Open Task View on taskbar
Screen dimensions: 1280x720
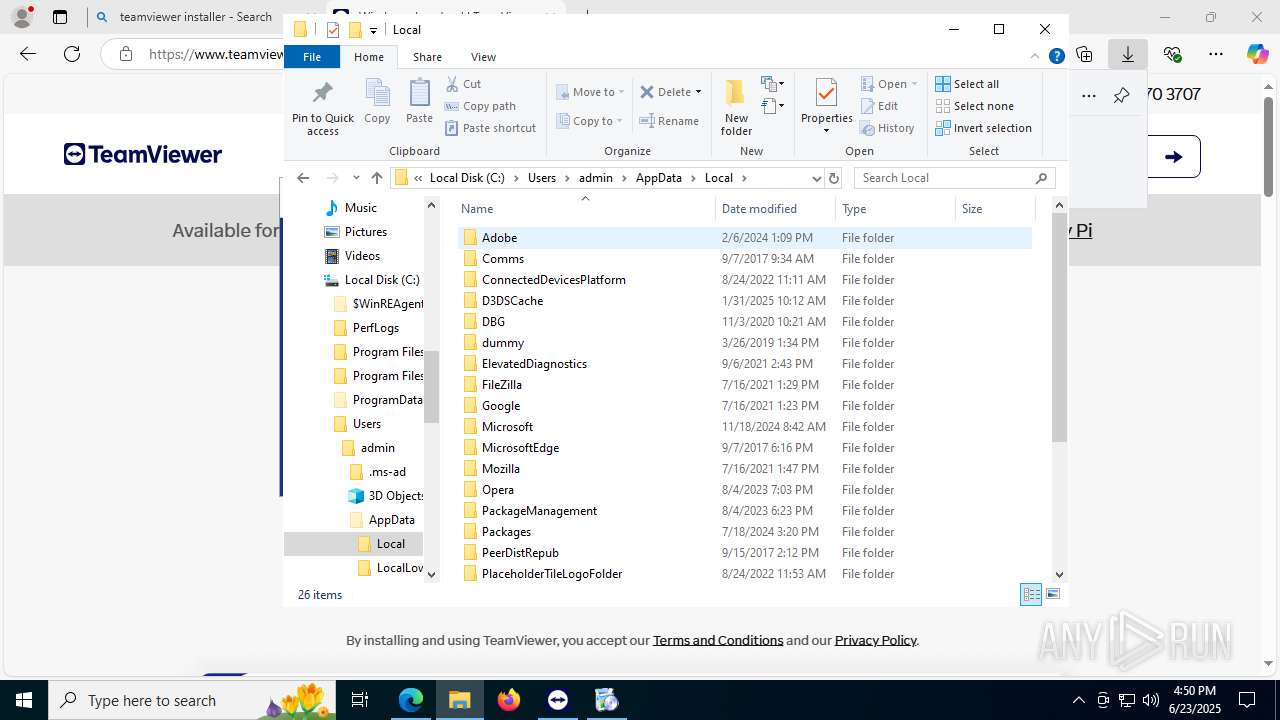pyautogui.click(x=360, y=700)
